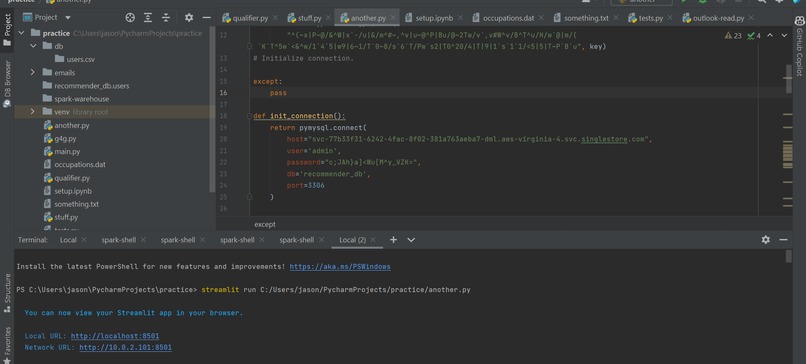Open qualifier.py from project tree
806x364 pixels.
point(66,178)
